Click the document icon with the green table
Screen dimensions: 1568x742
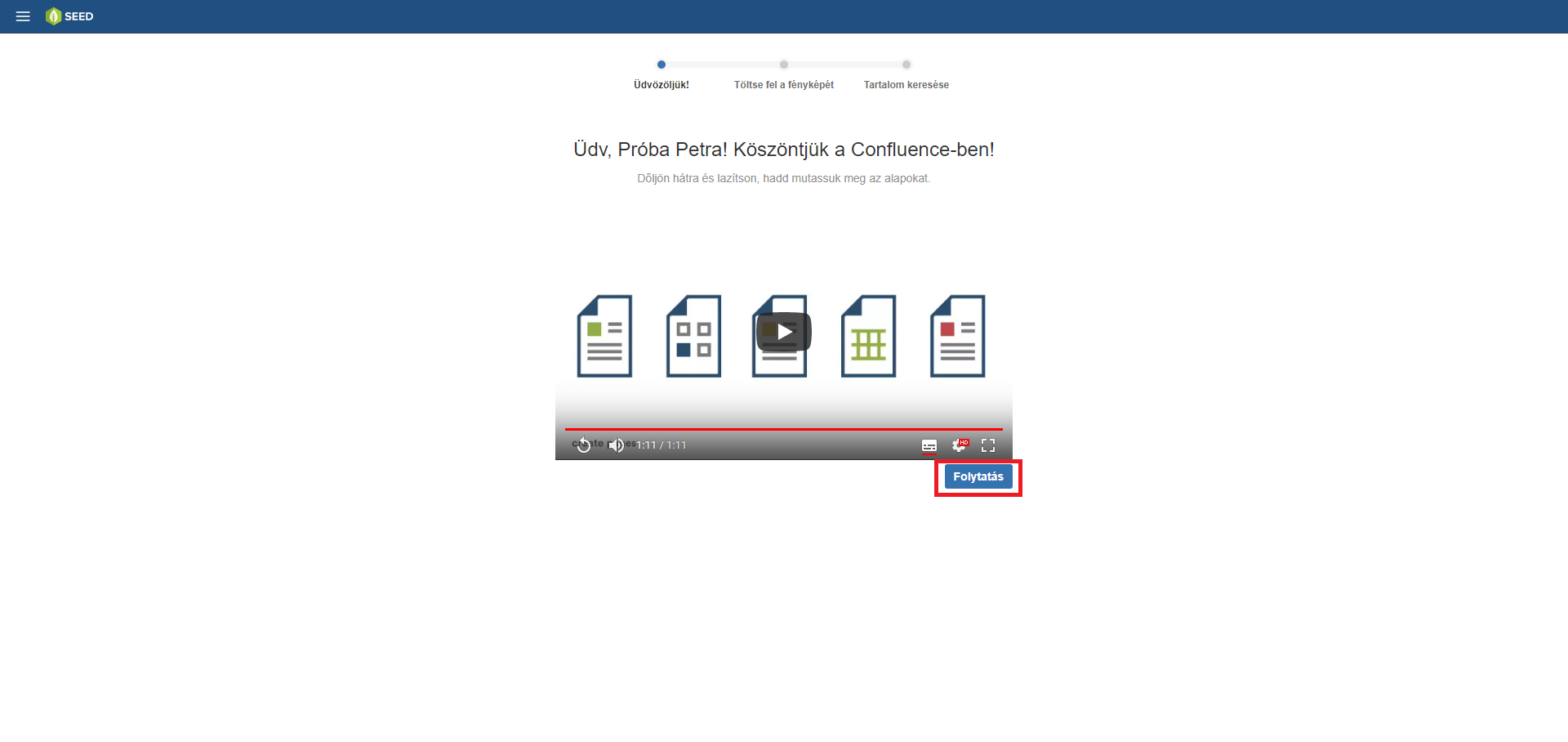point(868,336)
